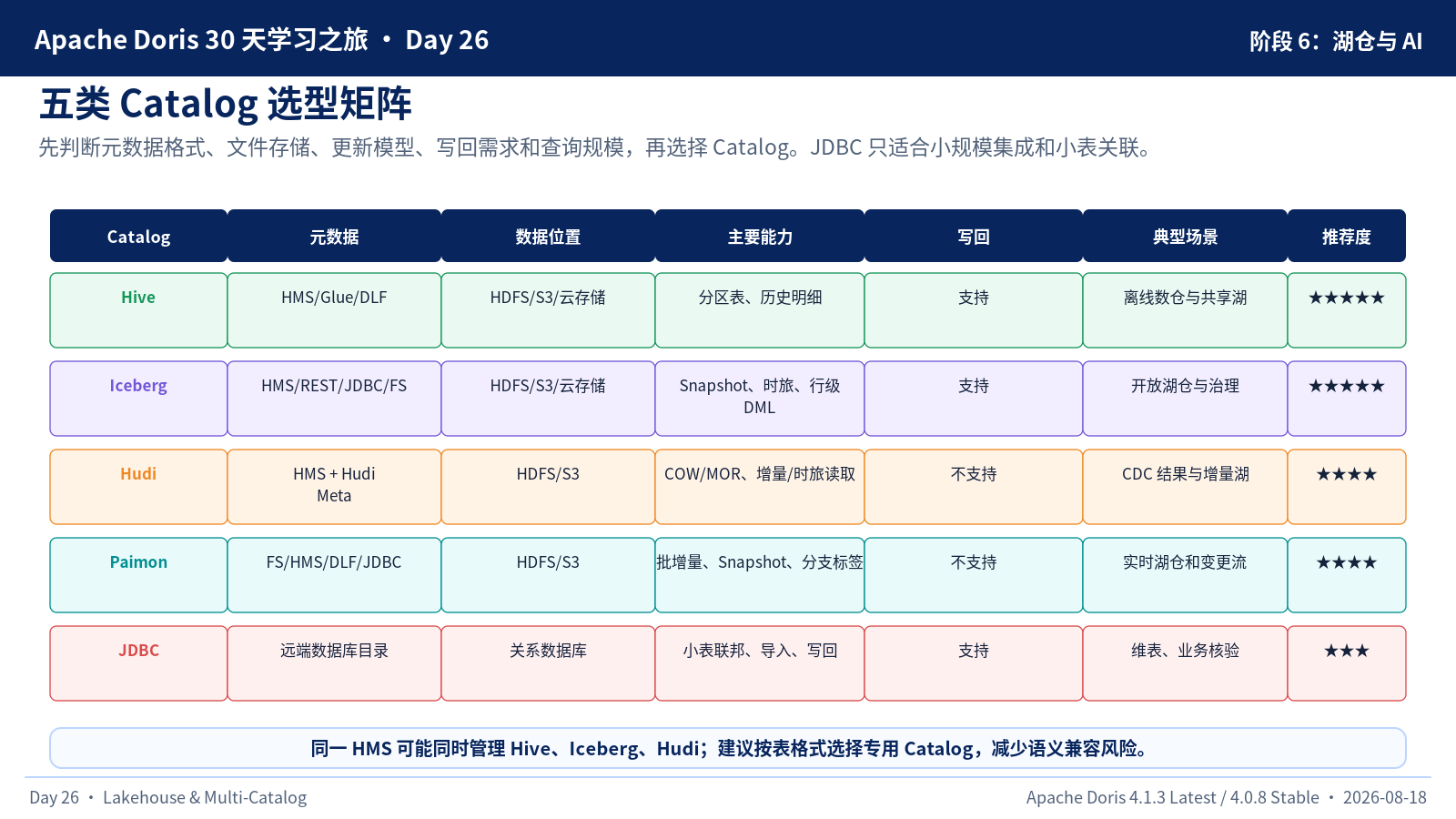Click the 远端数据库目录 cell
The height and width of the screenshot is (819, 1456).
point(334,663)
